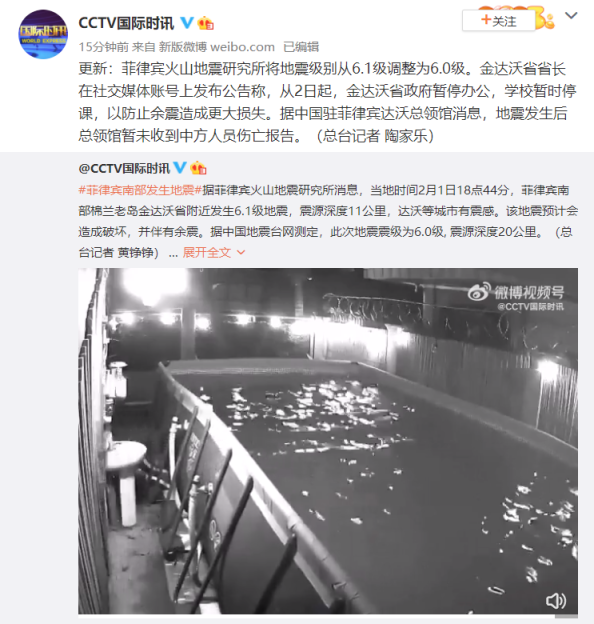Open CCTV国际时讯 profile avatar
The width and height of the screenshot is (594, 624).
(43, 35)
